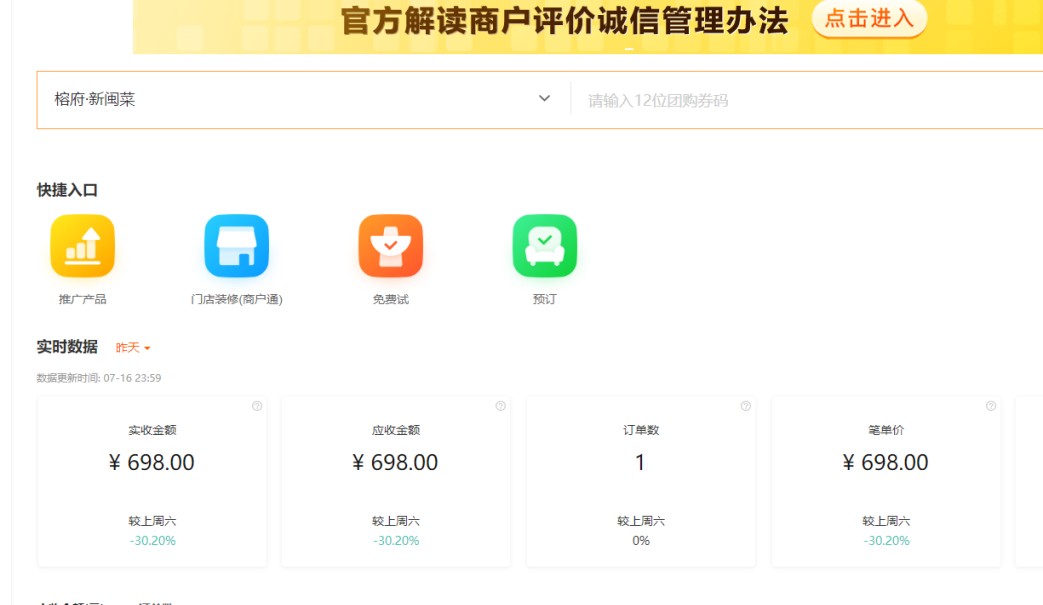Click the help icon on 笔单价 card
This screenshot has height=605, width=1043.
point(991,406)
